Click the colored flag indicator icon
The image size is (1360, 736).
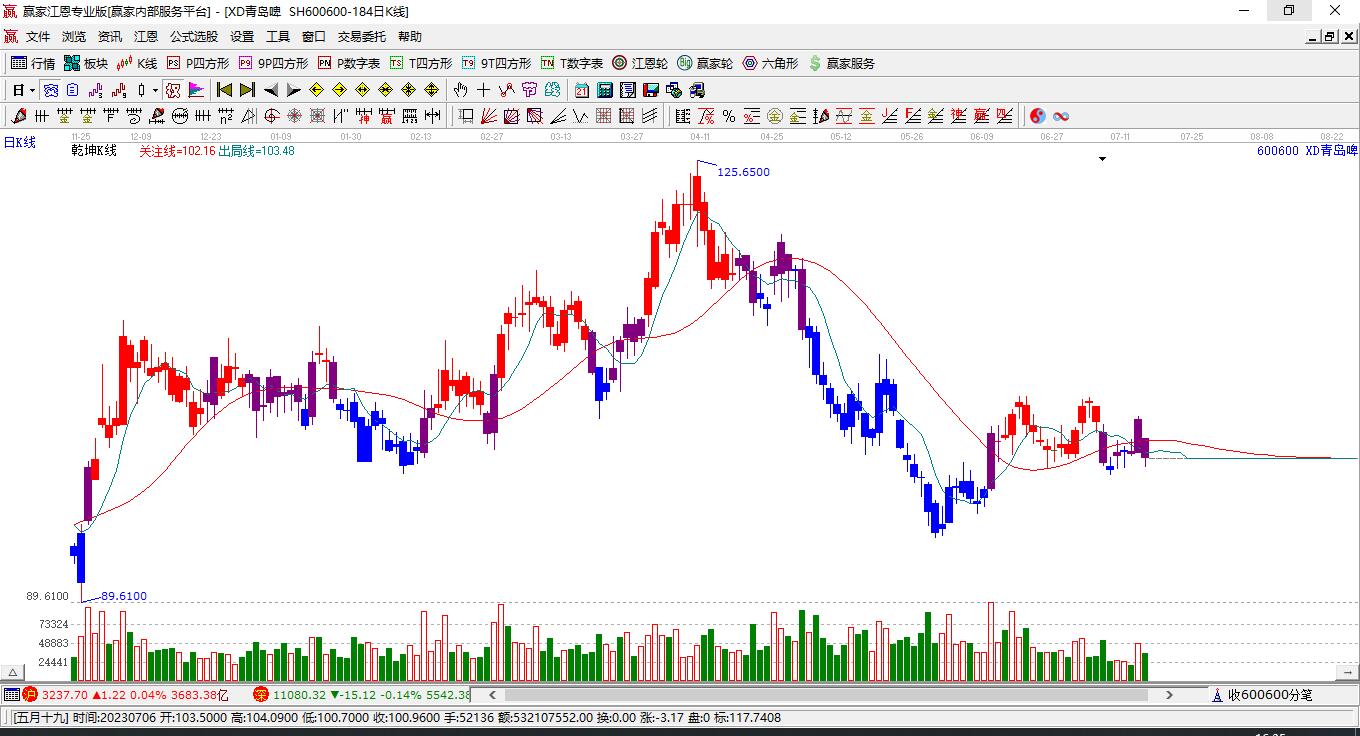click(x=196, y=90)
